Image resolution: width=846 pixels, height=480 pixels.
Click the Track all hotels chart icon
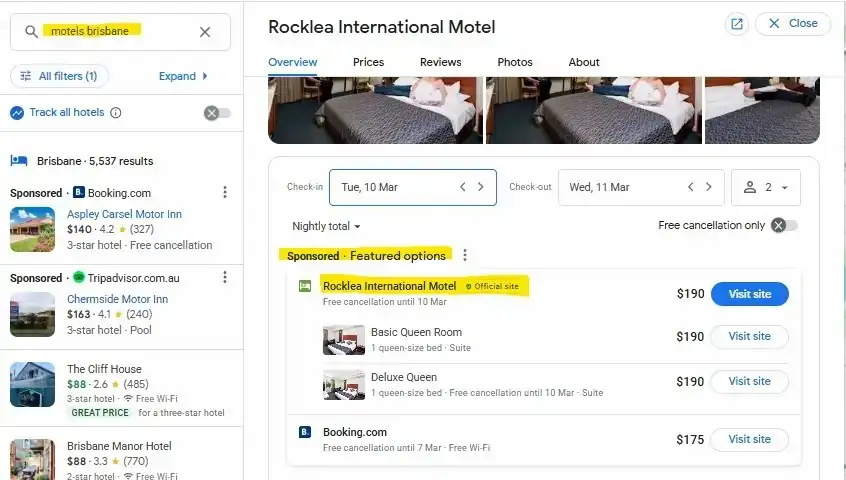[x=17, y=113]
